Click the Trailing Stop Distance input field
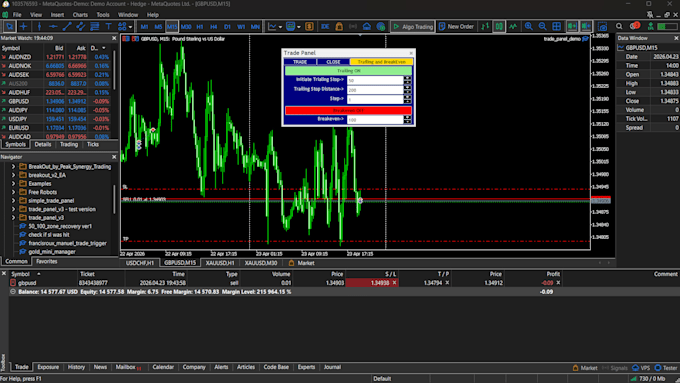 pyautogui.click(x=375, y=90)
